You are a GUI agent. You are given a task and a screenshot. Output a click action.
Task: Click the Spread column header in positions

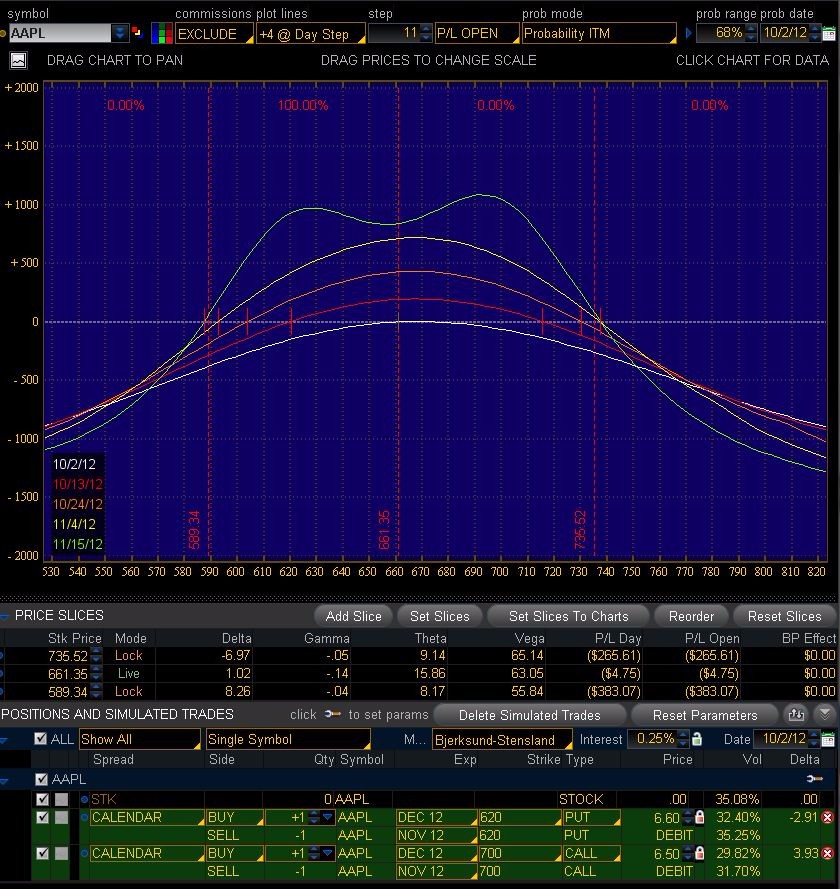click(113, 759)
